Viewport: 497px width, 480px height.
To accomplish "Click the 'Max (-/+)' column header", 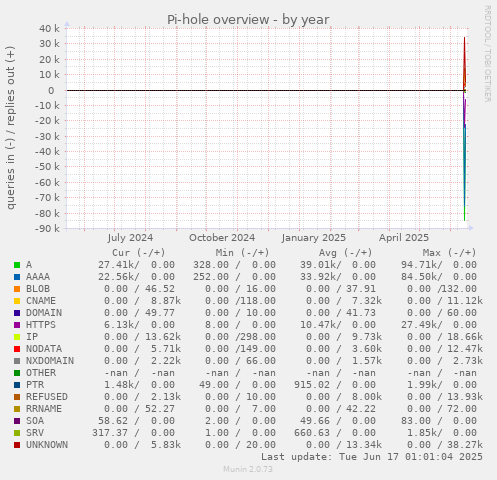I will [449, 253].
